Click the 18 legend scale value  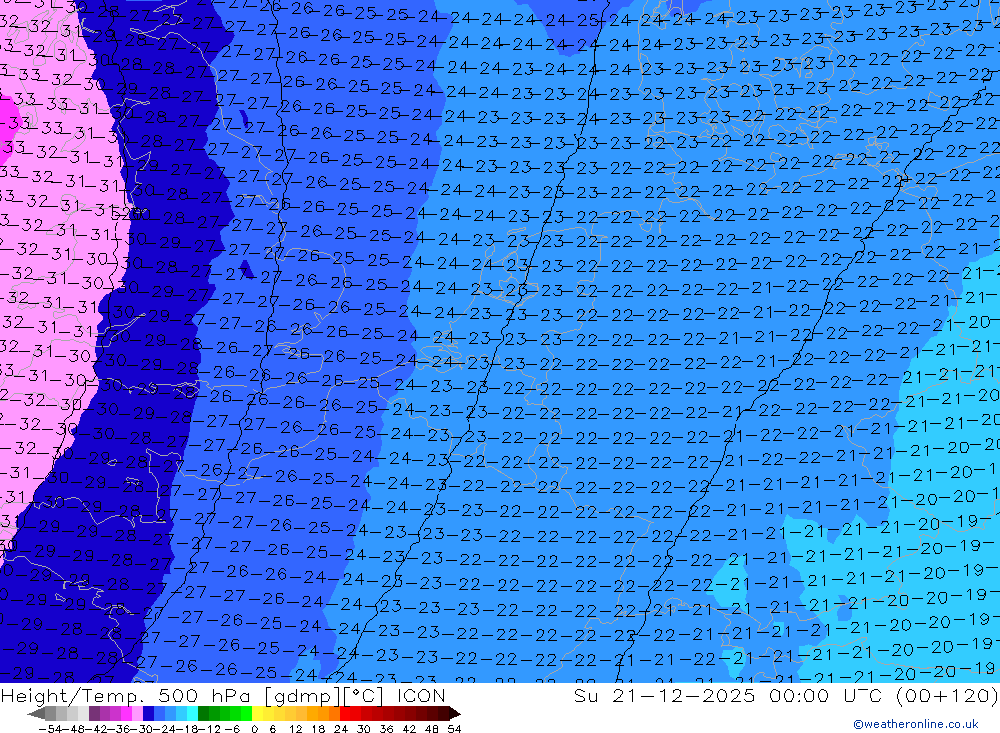318,729
